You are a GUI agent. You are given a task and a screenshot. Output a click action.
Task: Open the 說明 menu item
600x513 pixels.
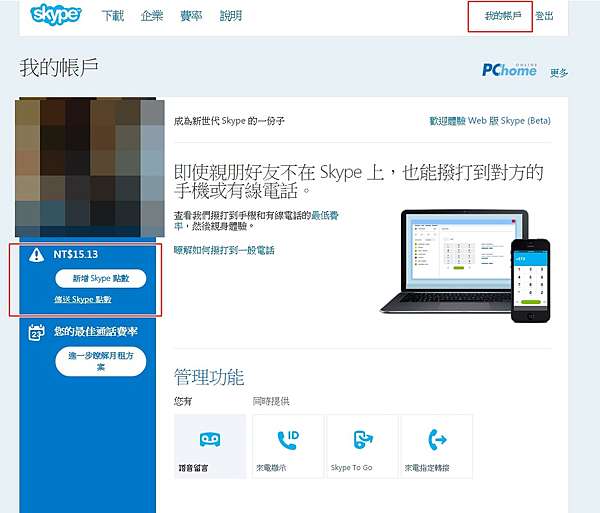point(231,16)
